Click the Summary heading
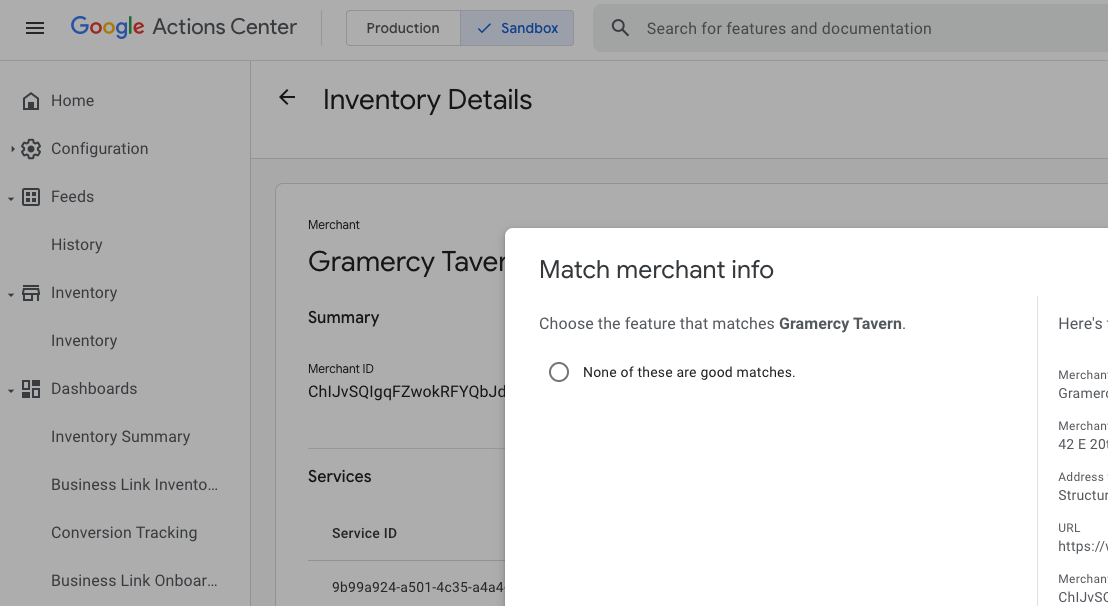The width and height of the screenshot is (1108, 606). click(x=343, y=318)
